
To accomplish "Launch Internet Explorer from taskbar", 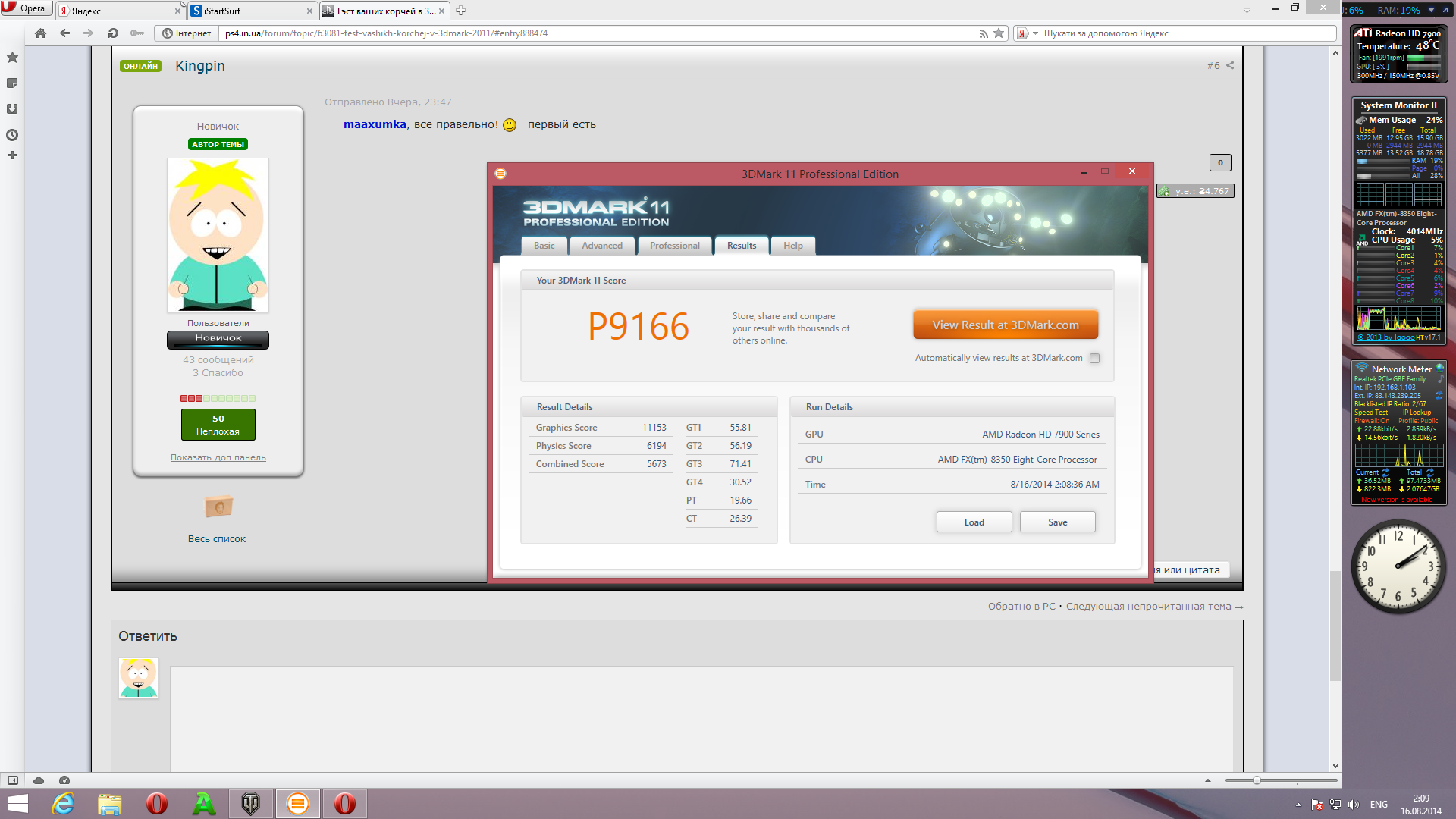I will click(63, 804).
